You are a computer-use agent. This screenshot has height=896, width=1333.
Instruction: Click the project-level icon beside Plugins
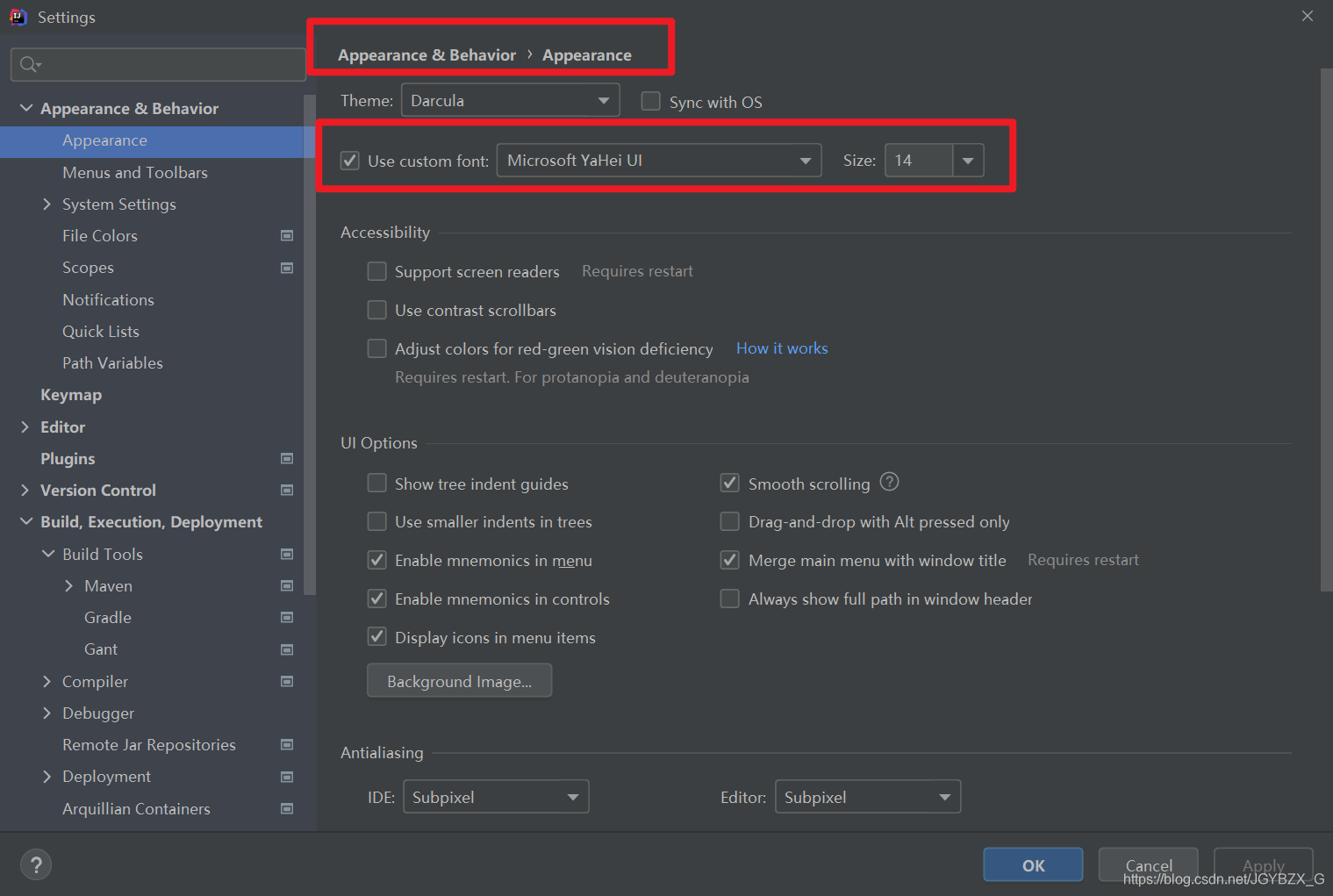coord(286,458)
